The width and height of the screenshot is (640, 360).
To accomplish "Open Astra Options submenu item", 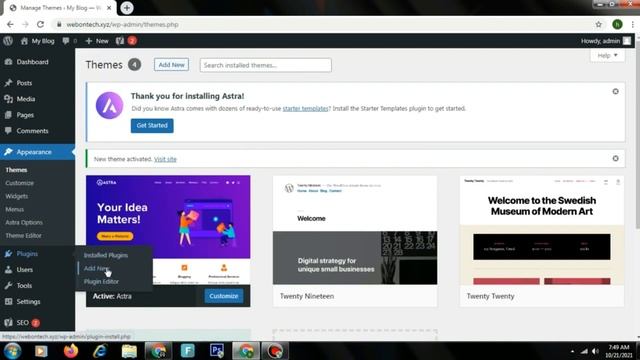I will [x=24, y=222].
